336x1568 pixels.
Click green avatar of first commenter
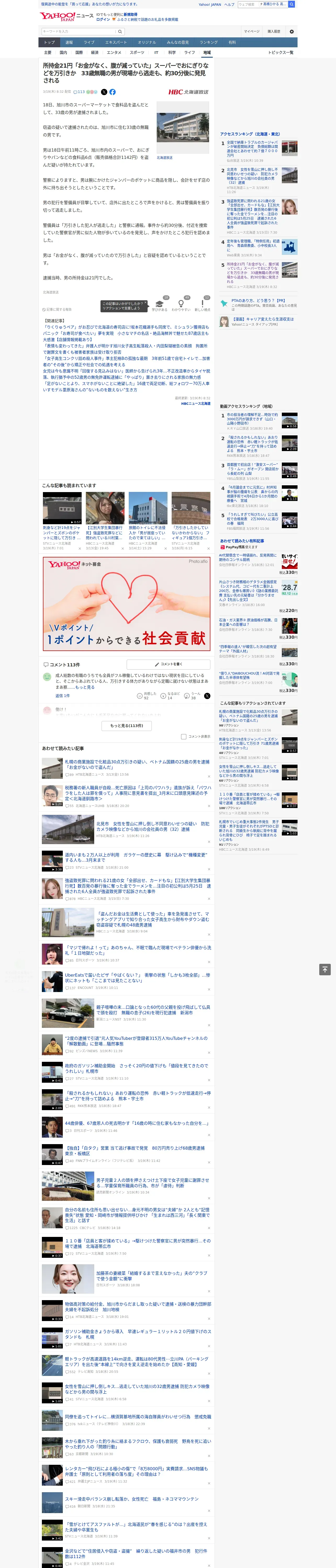(47, 677)
